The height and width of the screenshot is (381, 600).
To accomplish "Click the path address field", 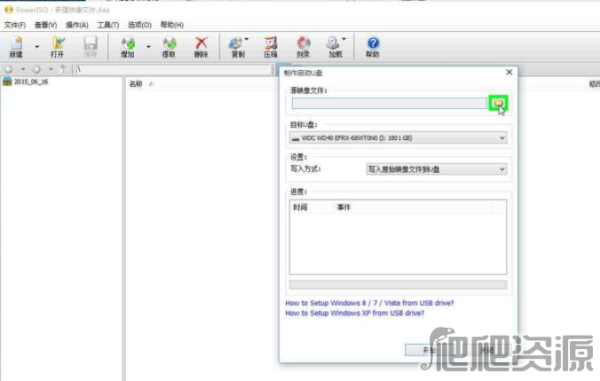I will pos(174,69).
